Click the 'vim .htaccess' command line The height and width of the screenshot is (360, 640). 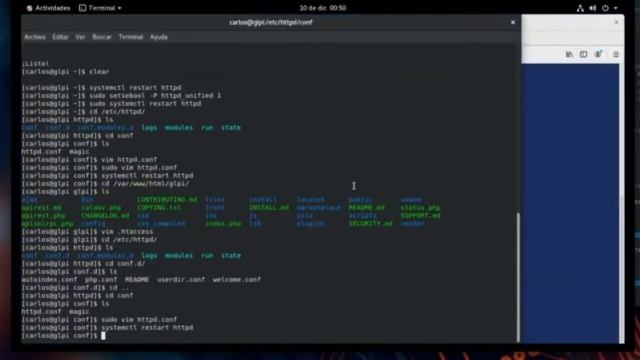coord(87,231)
